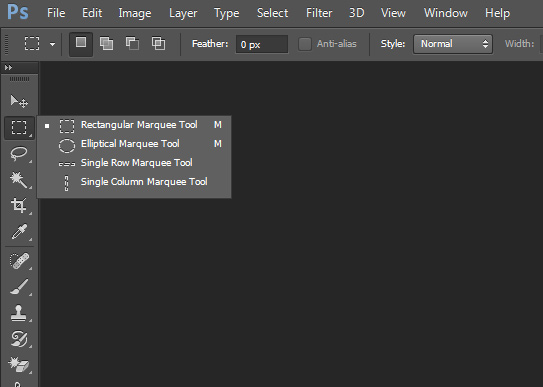This screenshot has width=543, height=387.
Task: Open the Filter menu
Action: coord(319,13)
